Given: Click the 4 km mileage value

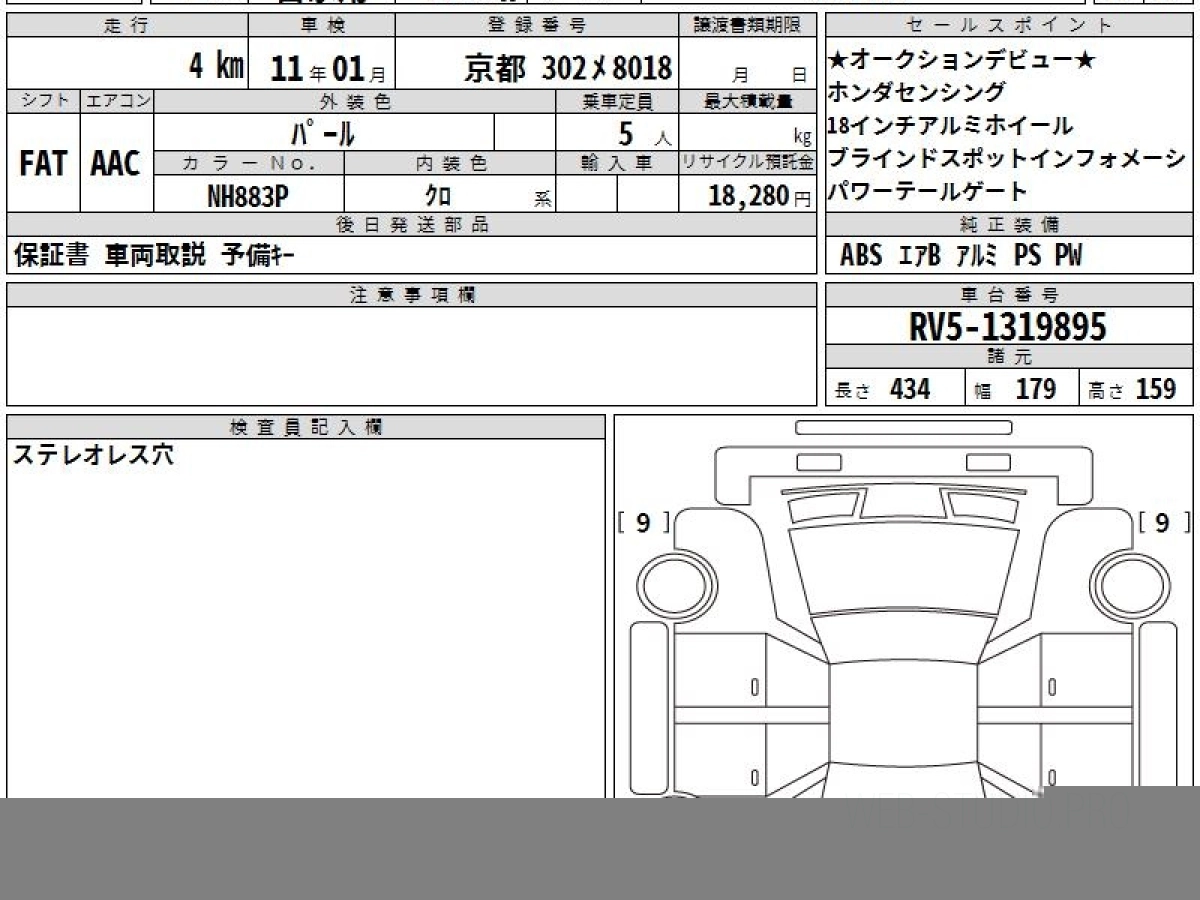Looking at the screenshot, I should coord(216,67).
